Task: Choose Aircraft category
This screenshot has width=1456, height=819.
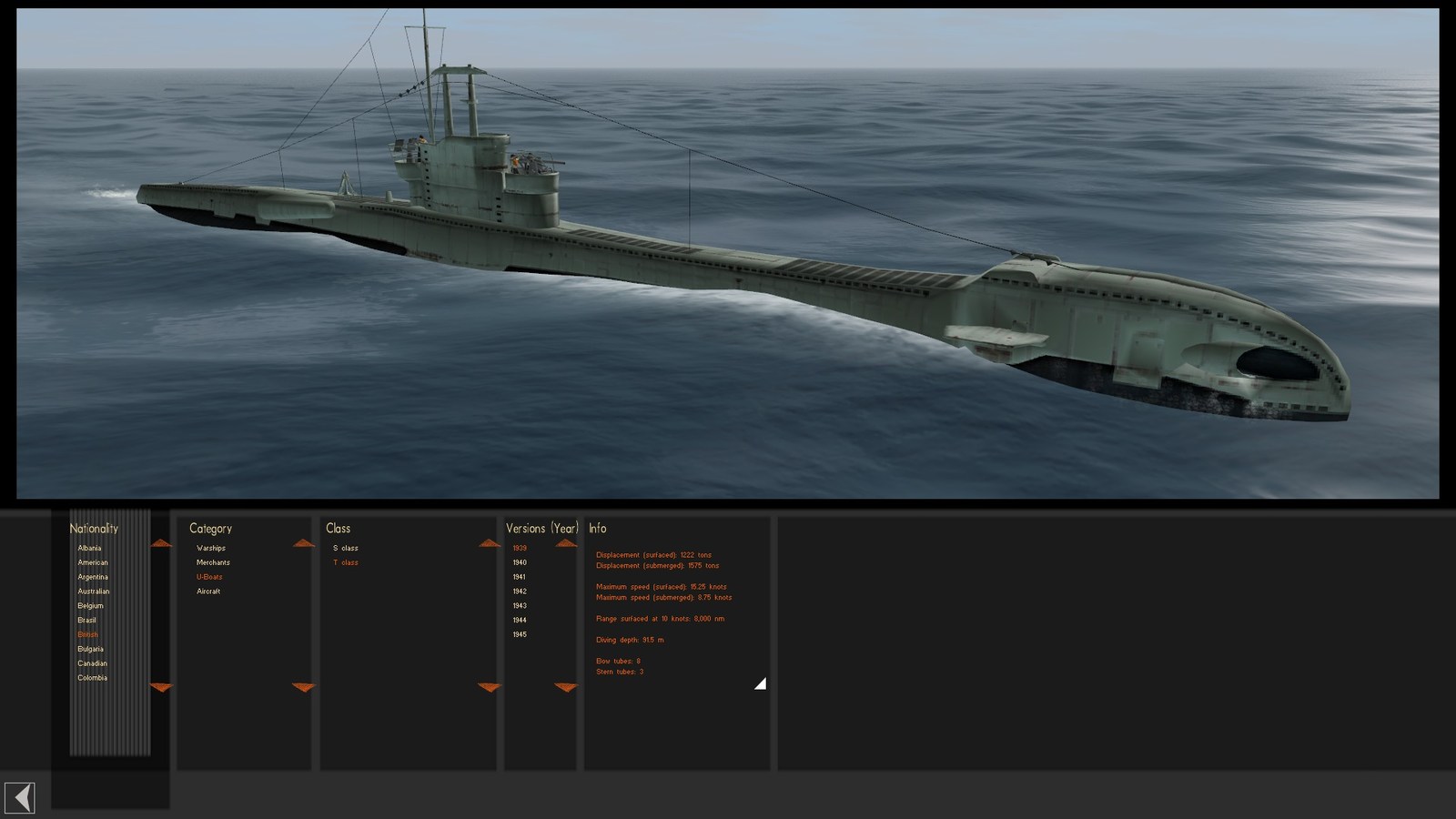Action: 208,591
